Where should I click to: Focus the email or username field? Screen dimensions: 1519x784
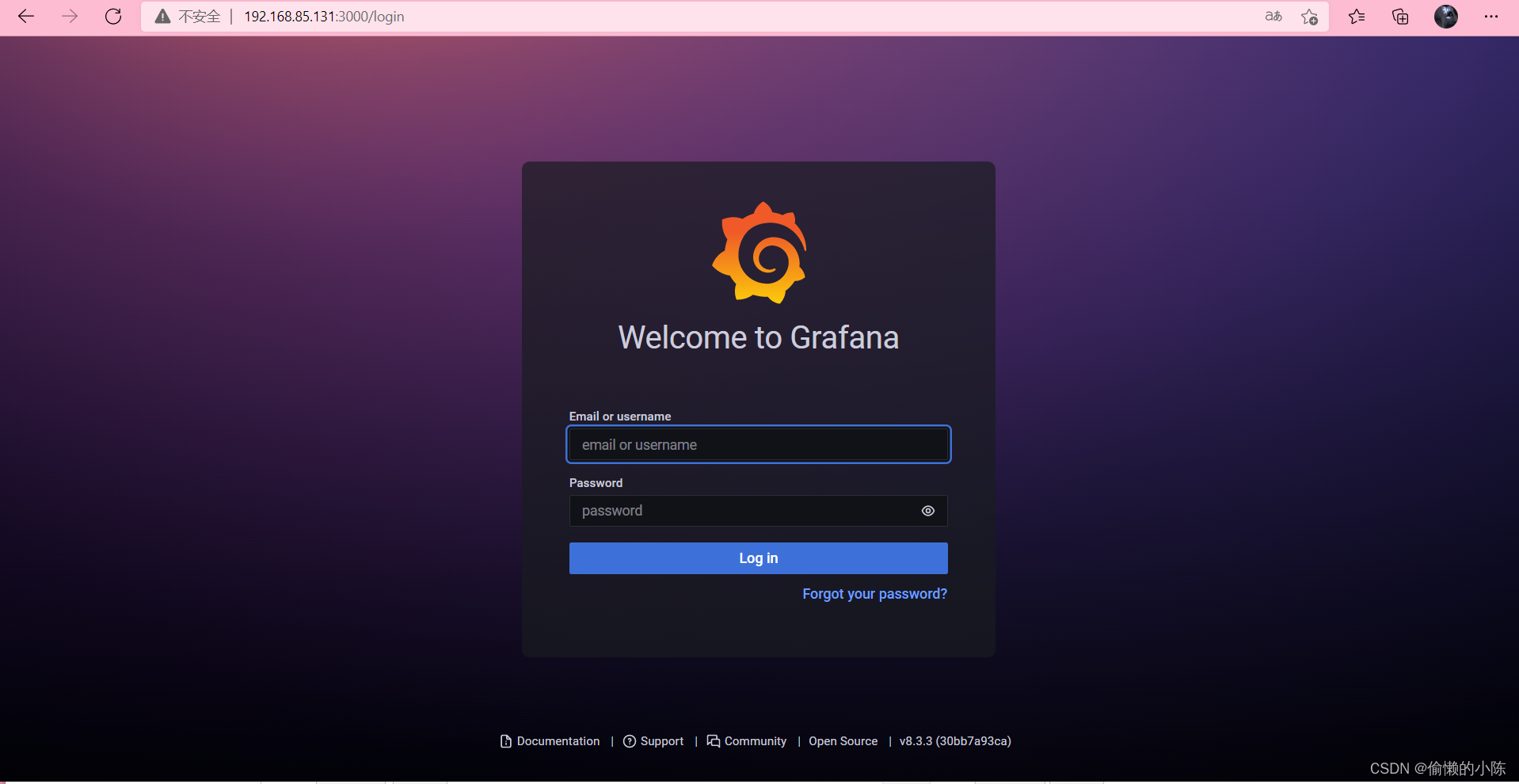(759, 444)
